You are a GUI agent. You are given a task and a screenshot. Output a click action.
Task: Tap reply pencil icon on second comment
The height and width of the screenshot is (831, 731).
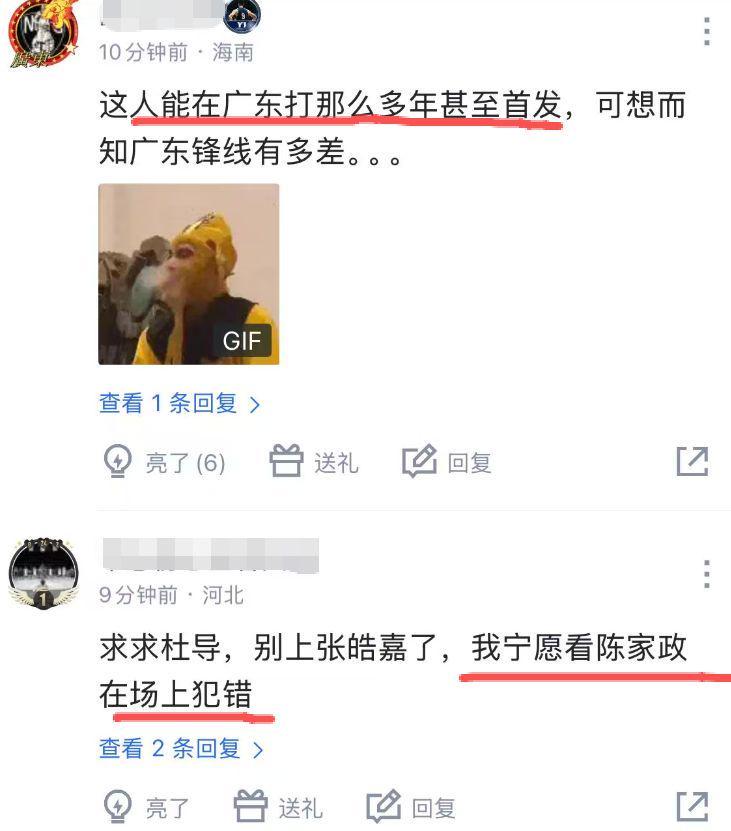[384, 806]
